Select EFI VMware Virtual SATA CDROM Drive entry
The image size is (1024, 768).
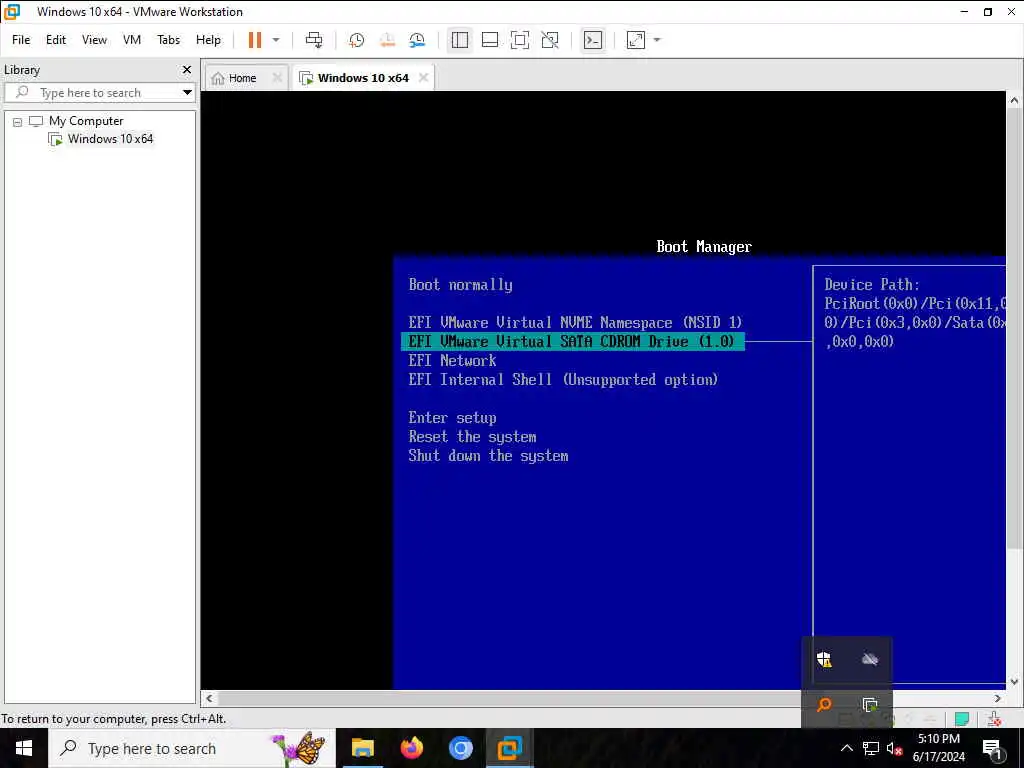[572, 342]
